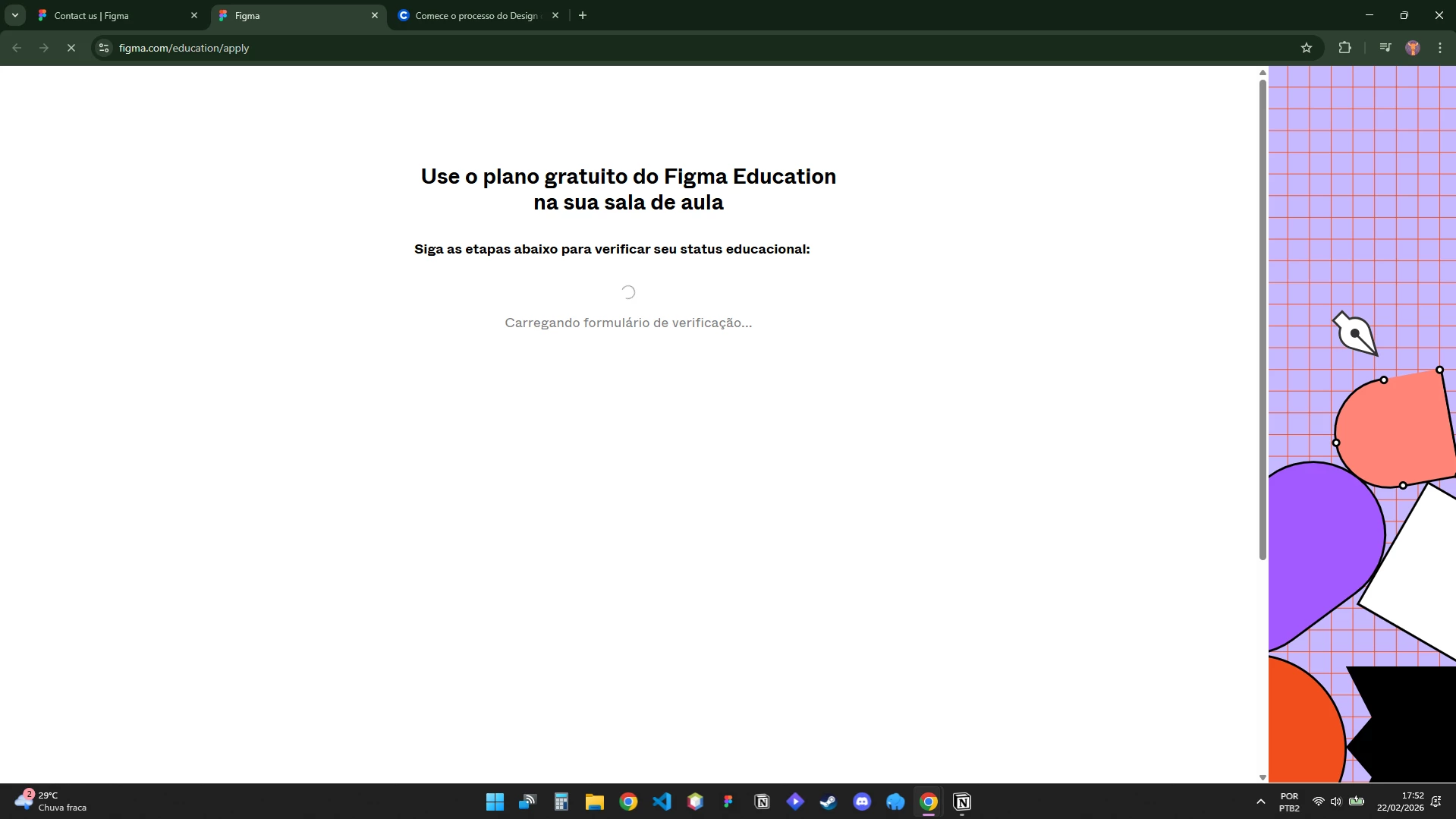Open the Chrome extensions puzzle icon

tap(1344, 48)
